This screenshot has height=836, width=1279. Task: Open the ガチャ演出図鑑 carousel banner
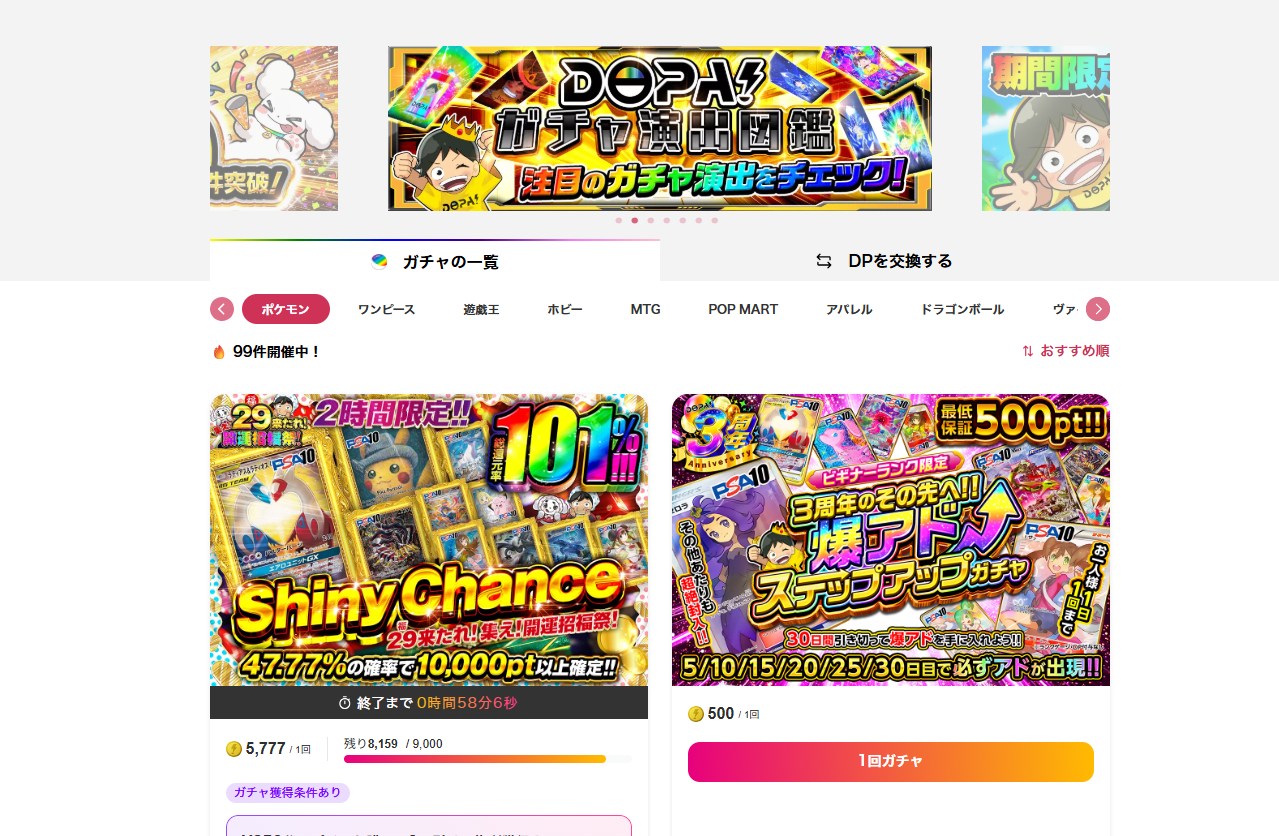(660, 128)
